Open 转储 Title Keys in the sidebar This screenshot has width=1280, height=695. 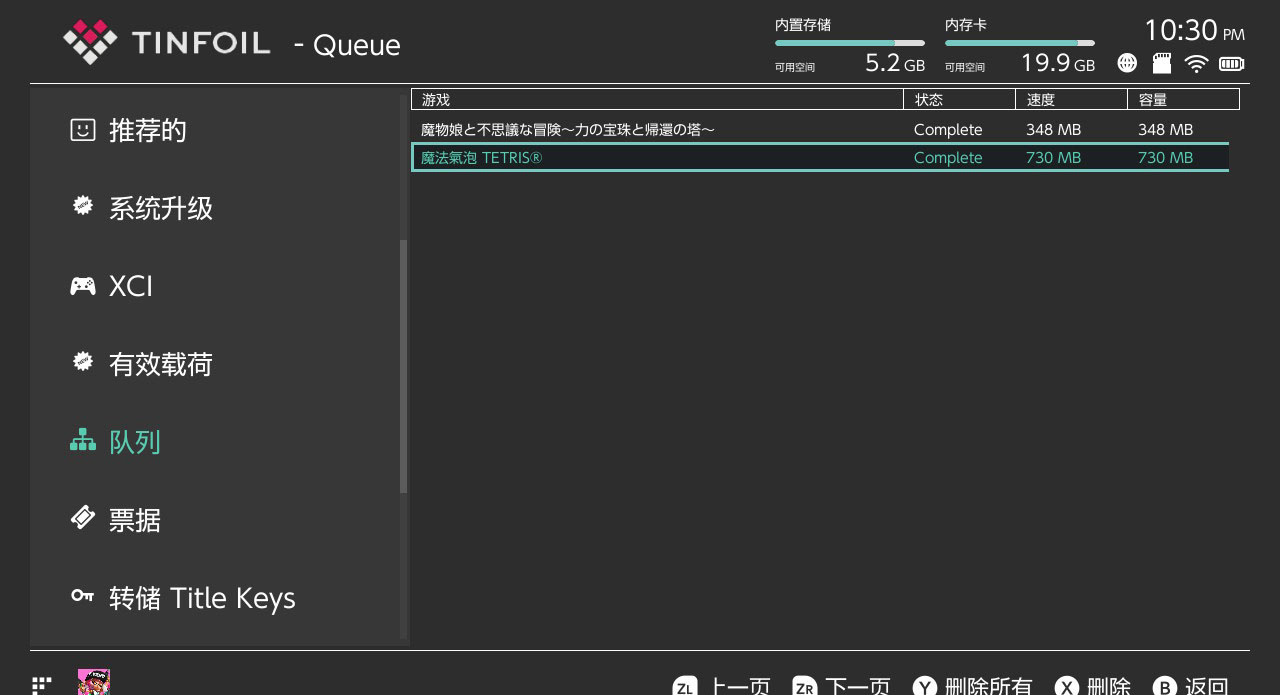click(x=215, y=598)
